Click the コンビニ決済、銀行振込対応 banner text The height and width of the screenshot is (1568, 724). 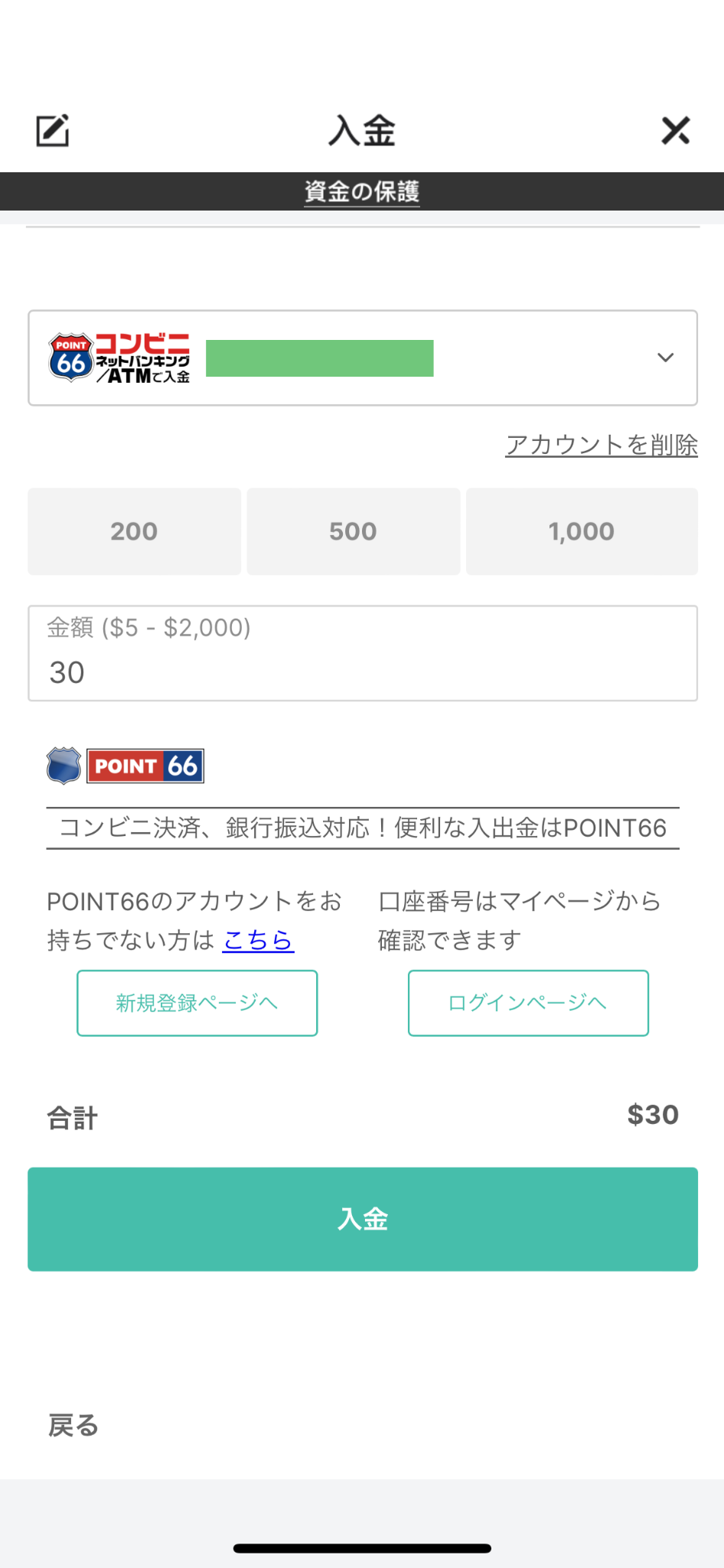coord(363,828)
